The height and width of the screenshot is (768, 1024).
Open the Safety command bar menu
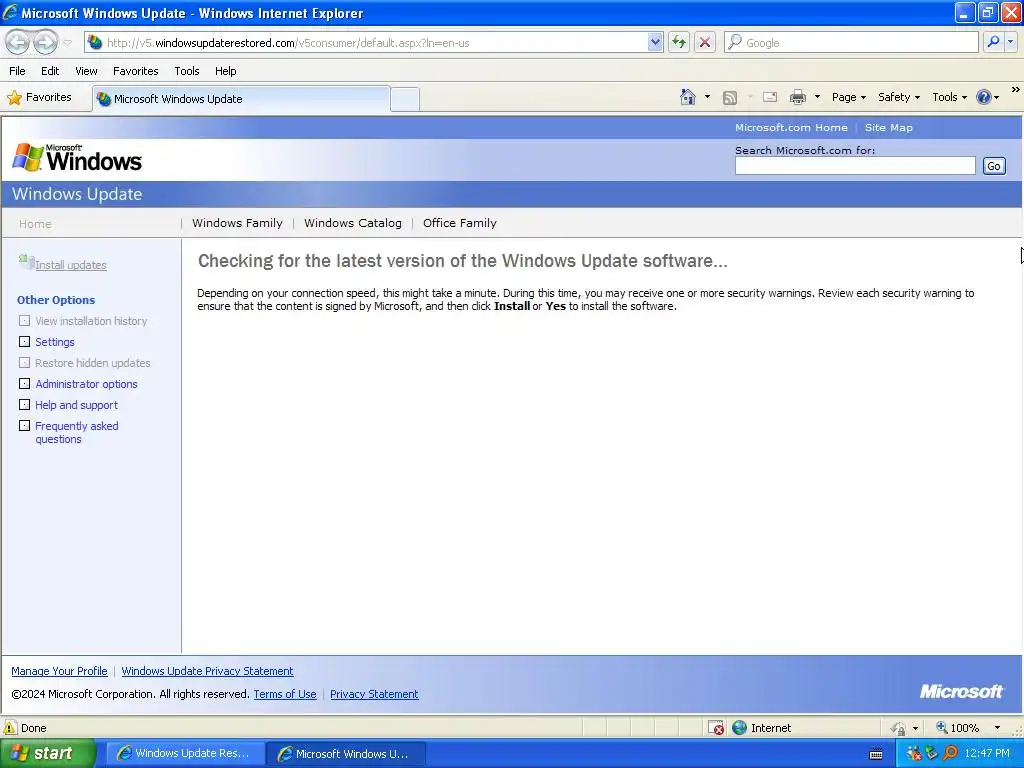click(899, 97)
